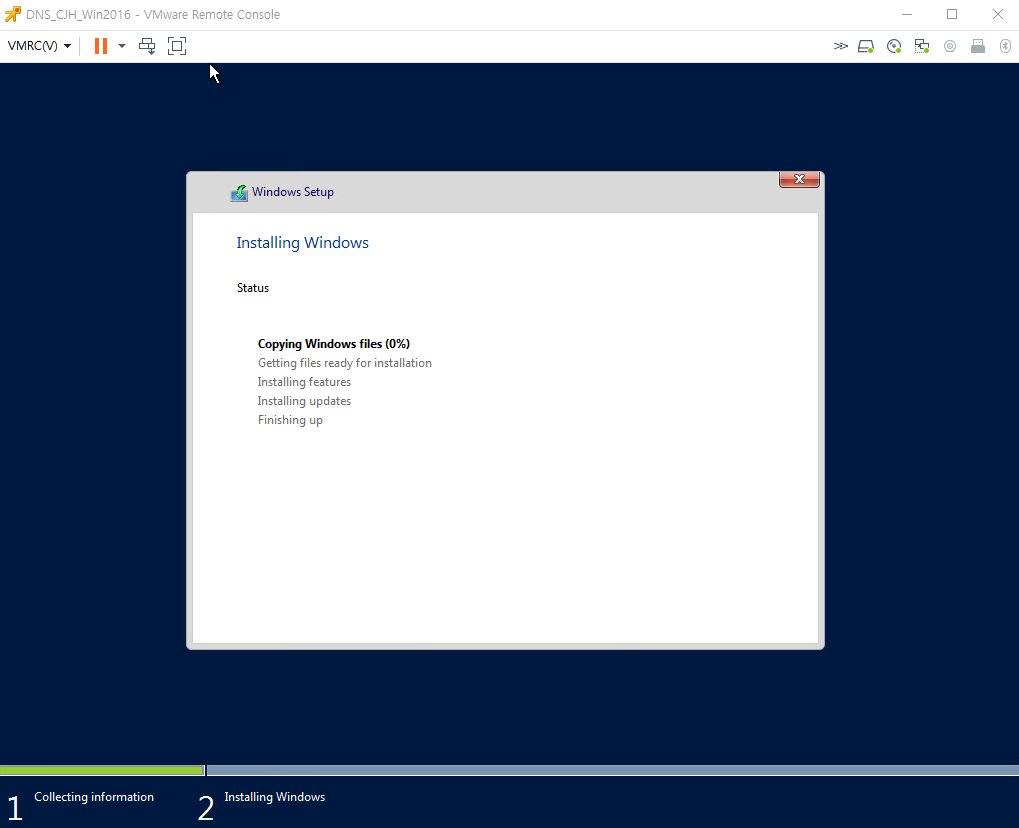Send Ctrl+Alt+Del to virtual machine
Viewport: 1019px width, 828px height.
pyautogui.click(x=148, y=46)
